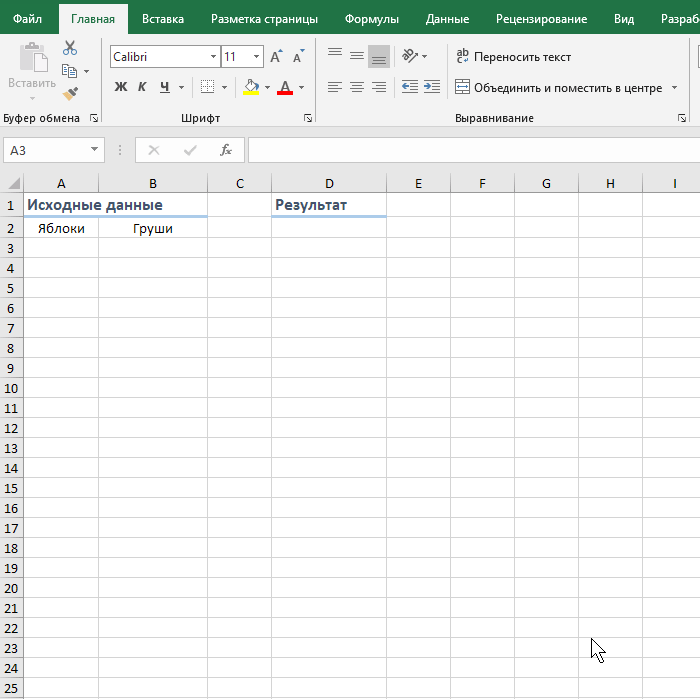This screenshot has height=699, width=700.
Task: Click the increase indent icon
Action: [x=432, y=87]
